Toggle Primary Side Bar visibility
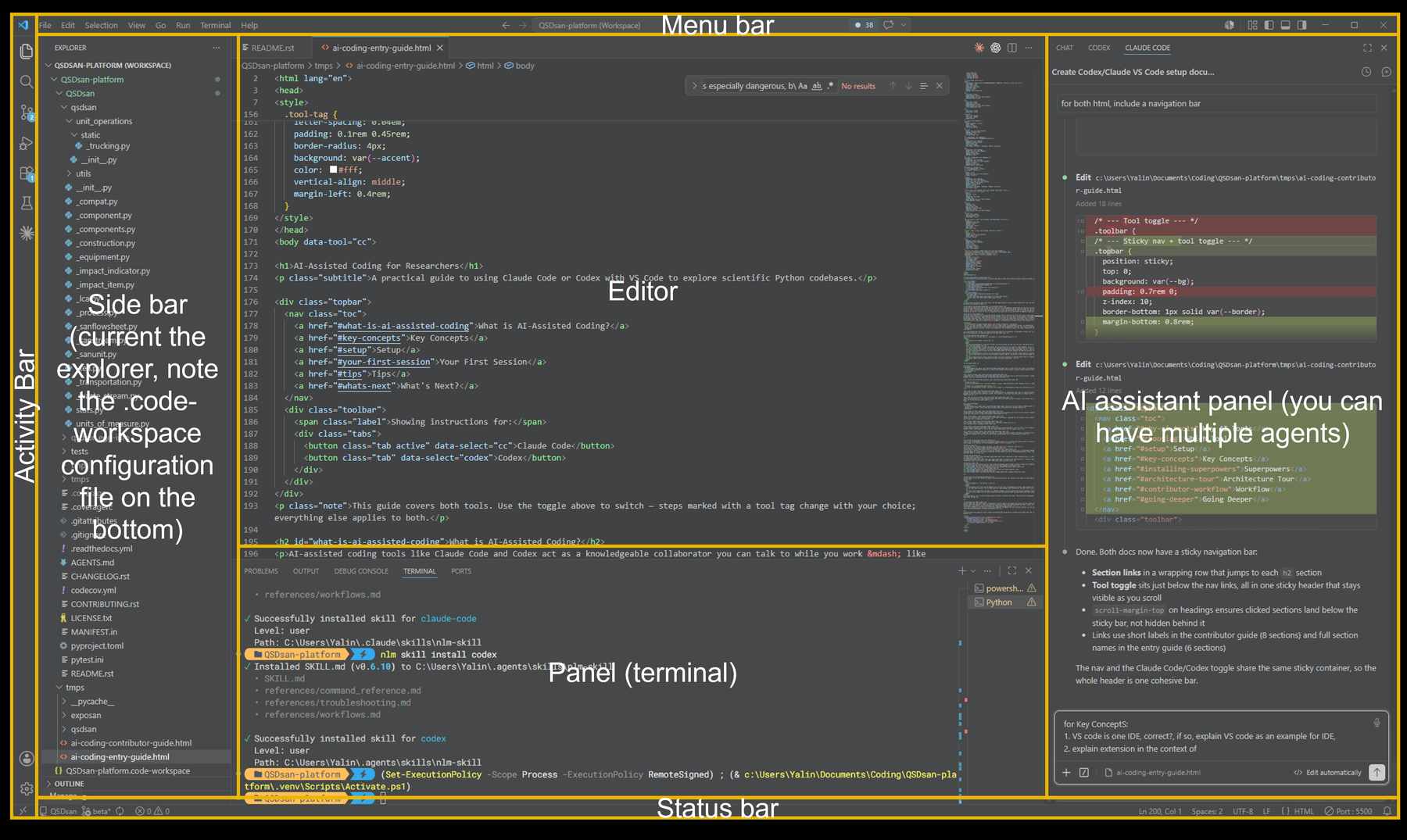 coord(1269,25)
